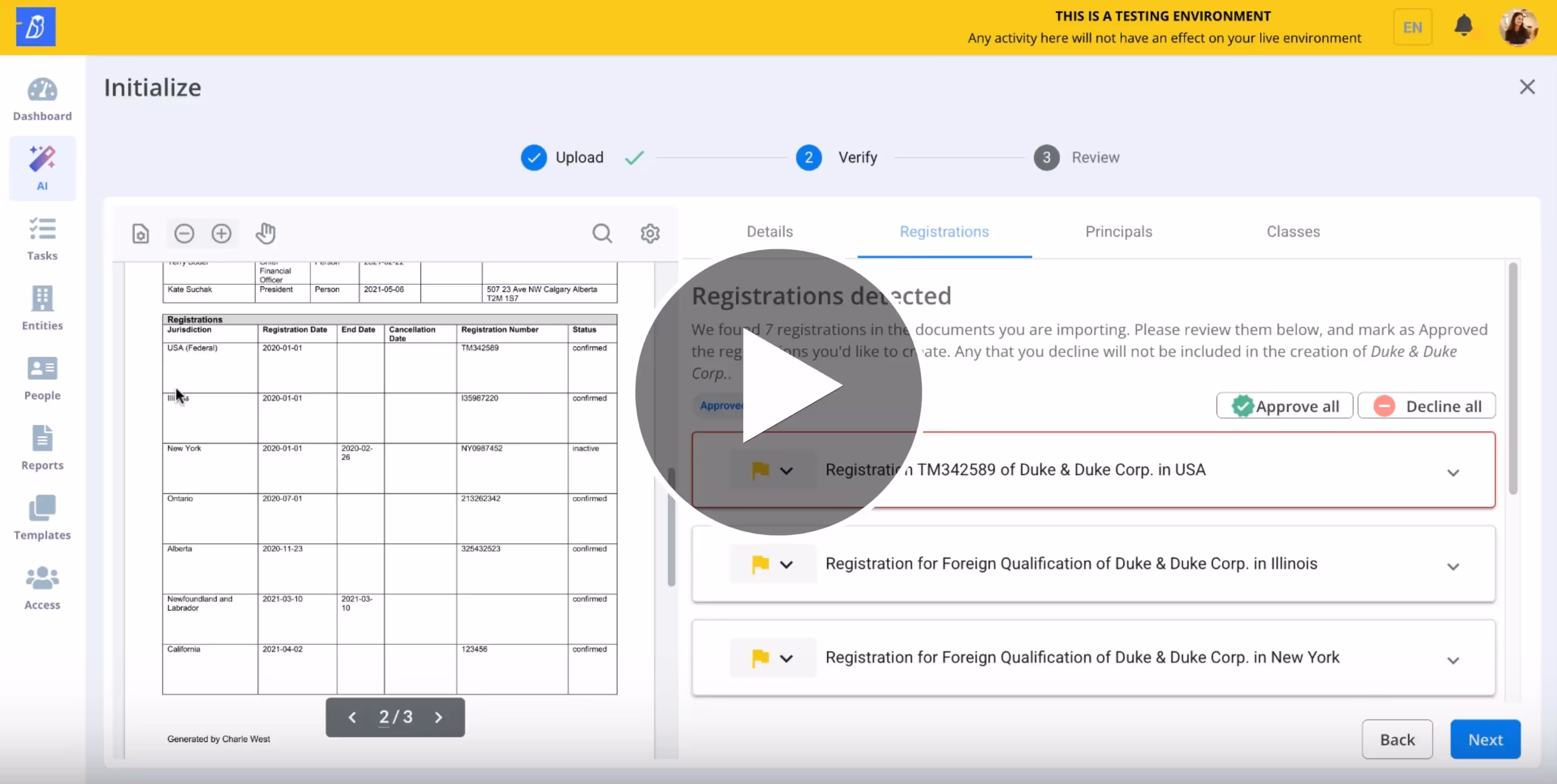1557x784 pixels.
Task: Open the Templates section
Action: click(42, 518)
